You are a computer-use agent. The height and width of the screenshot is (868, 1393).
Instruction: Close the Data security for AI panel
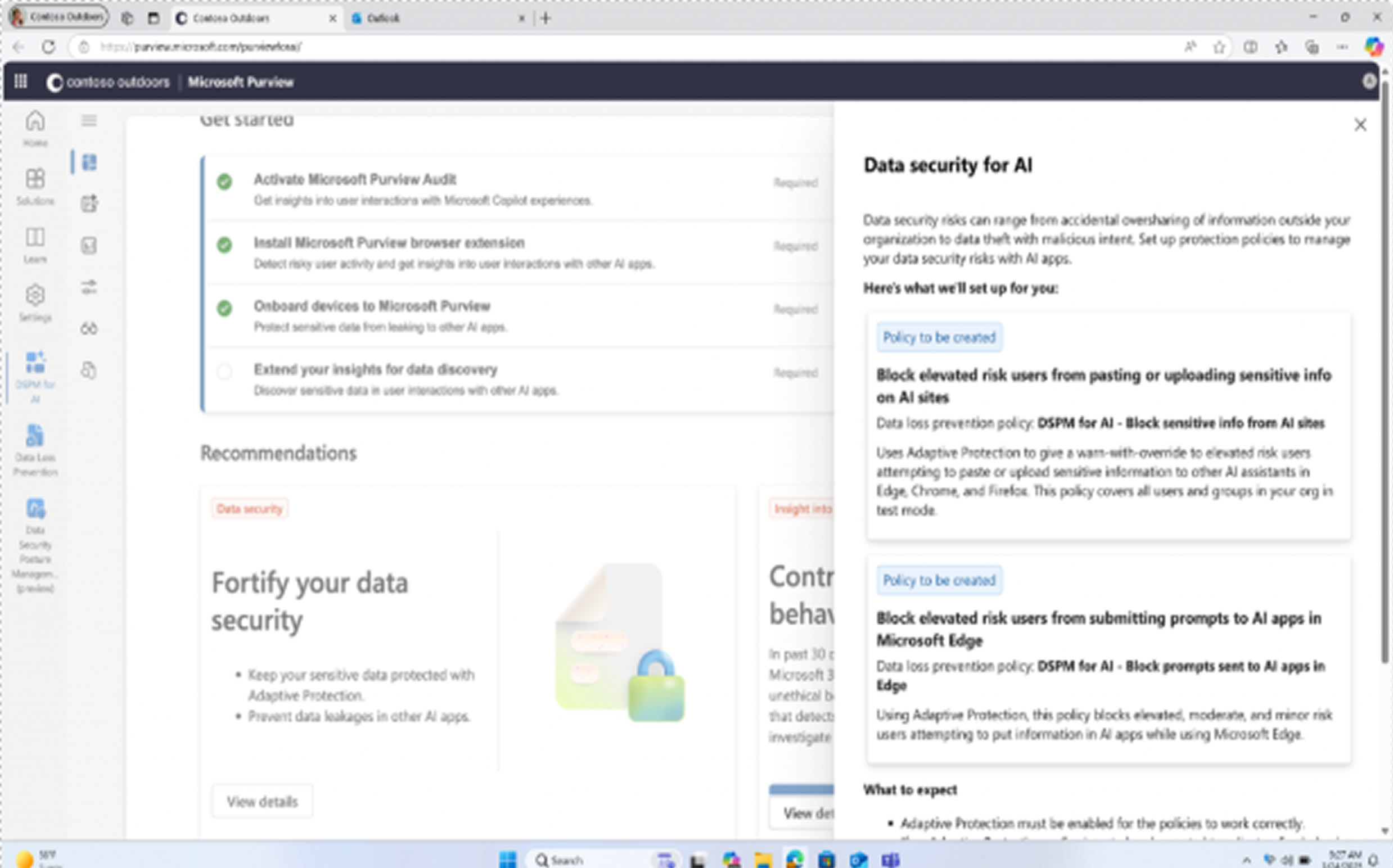pyautogui.click(x=1360, y=125)
